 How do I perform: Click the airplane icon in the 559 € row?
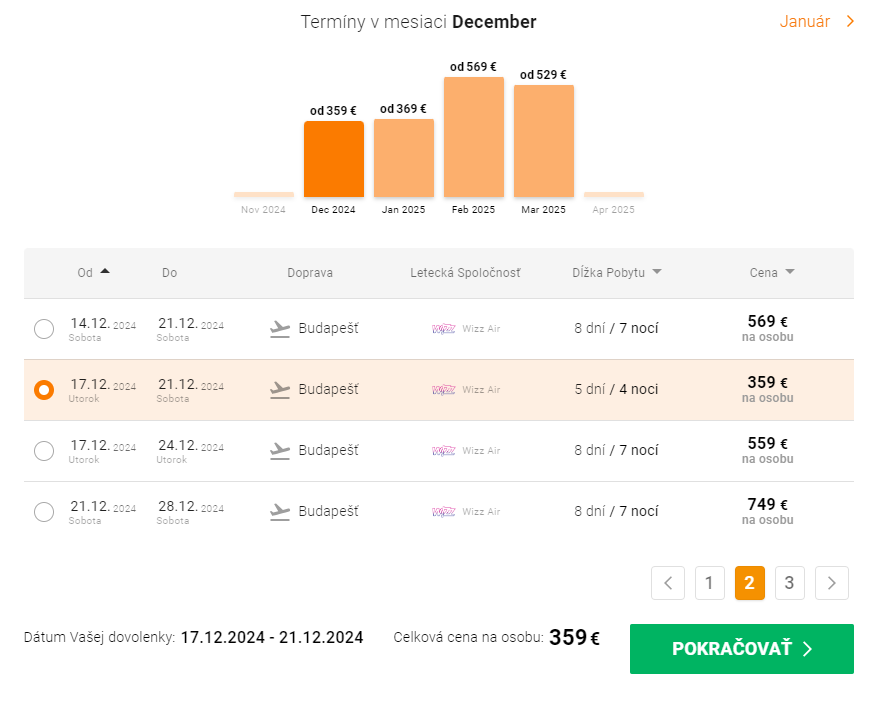[x=280, y=451]
